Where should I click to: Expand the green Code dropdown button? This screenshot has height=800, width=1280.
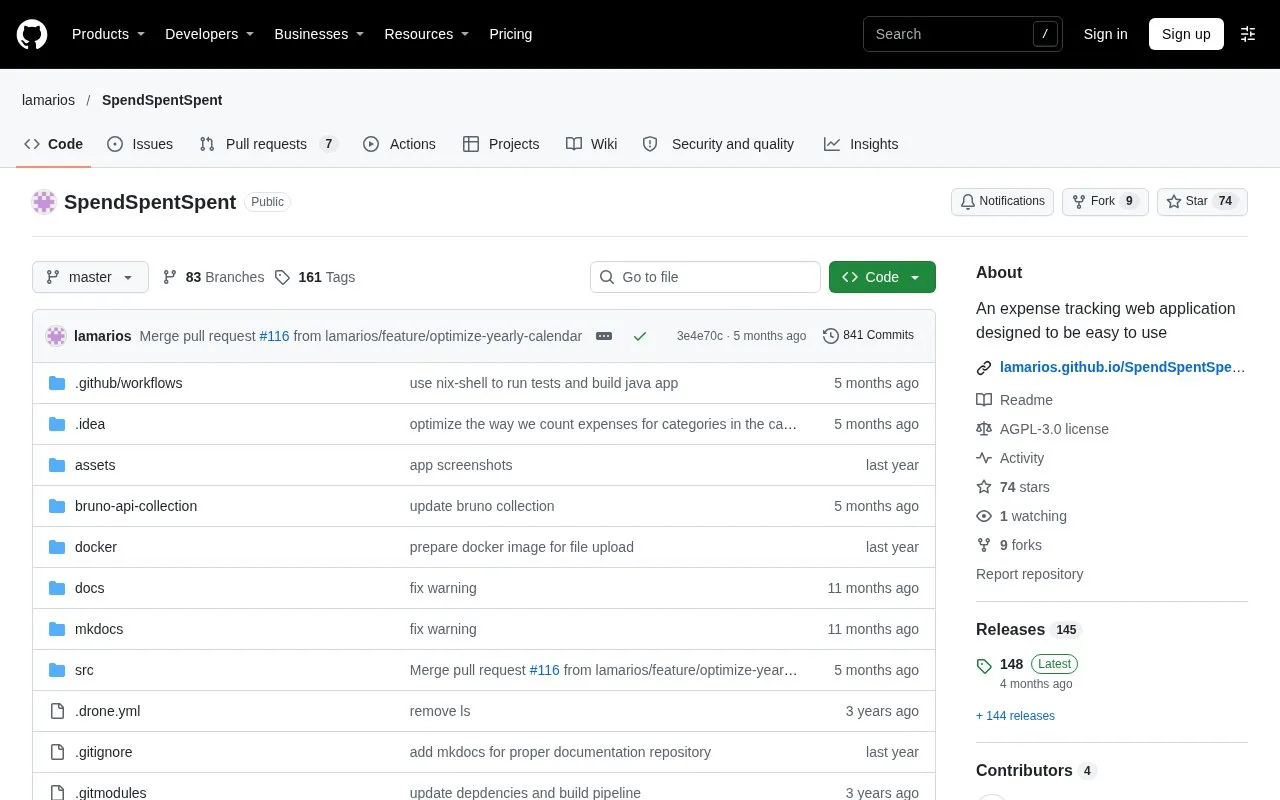(x=882, y=277)
